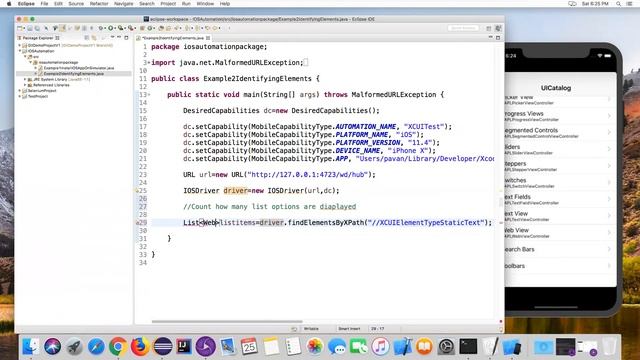This screenshot has height=360, width=640.
Task: Click the Spotlight search icon in menu bar
Action: [x=619, y=4]
